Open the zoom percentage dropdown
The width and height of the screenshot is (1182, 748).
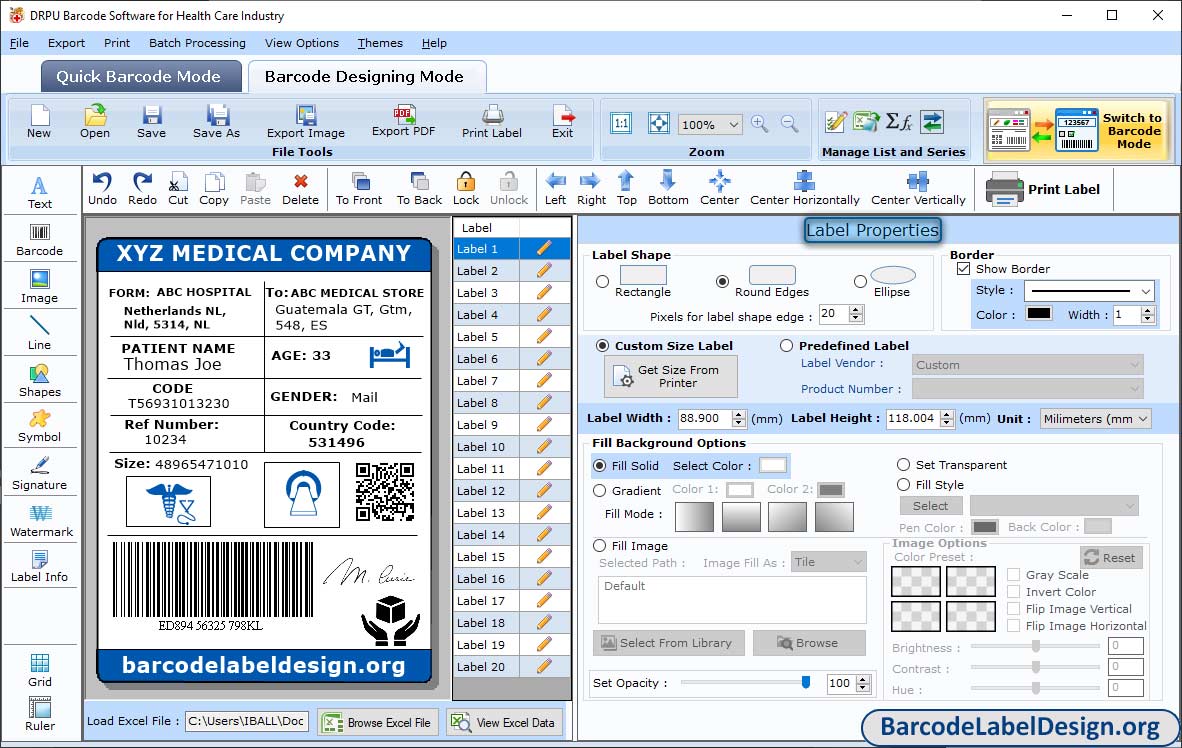click(x=733, y=124)
